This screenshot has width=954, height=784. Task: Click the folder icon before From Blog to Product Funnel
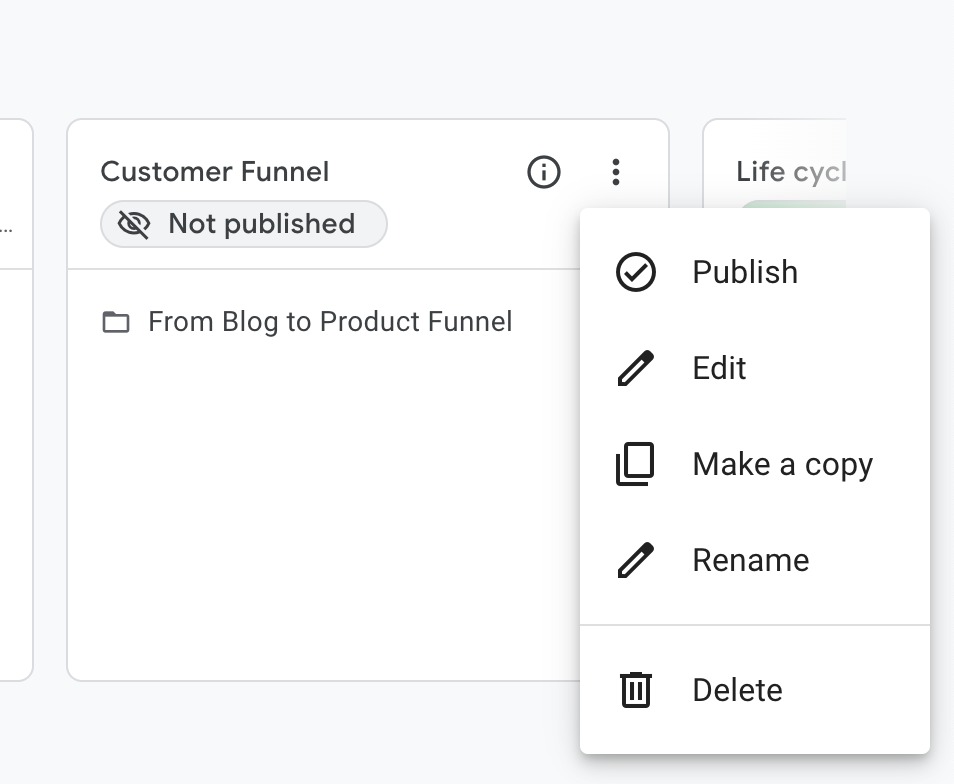[117, 323]
